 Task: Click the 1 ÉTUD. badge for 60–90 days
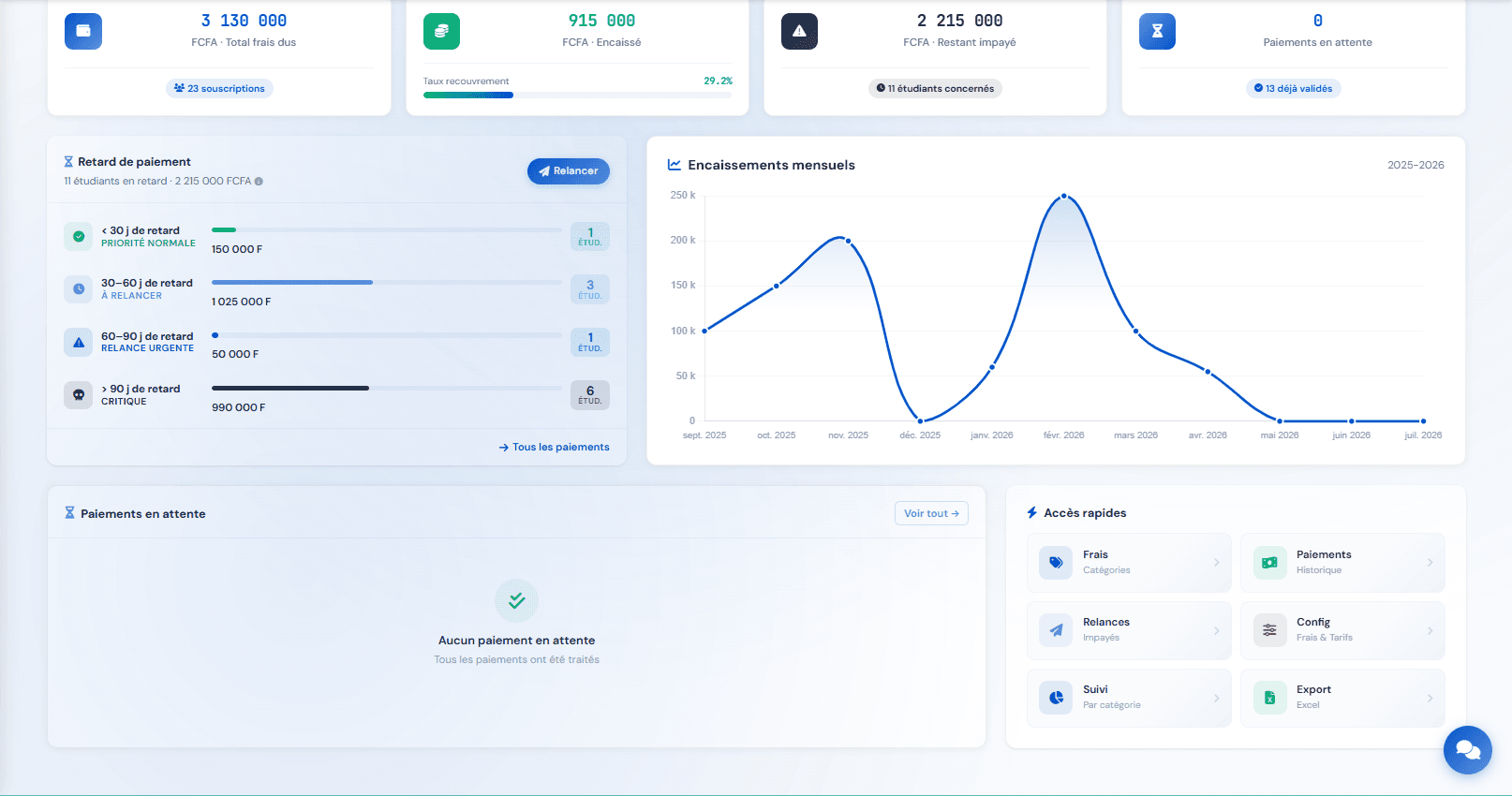(590, 342)
